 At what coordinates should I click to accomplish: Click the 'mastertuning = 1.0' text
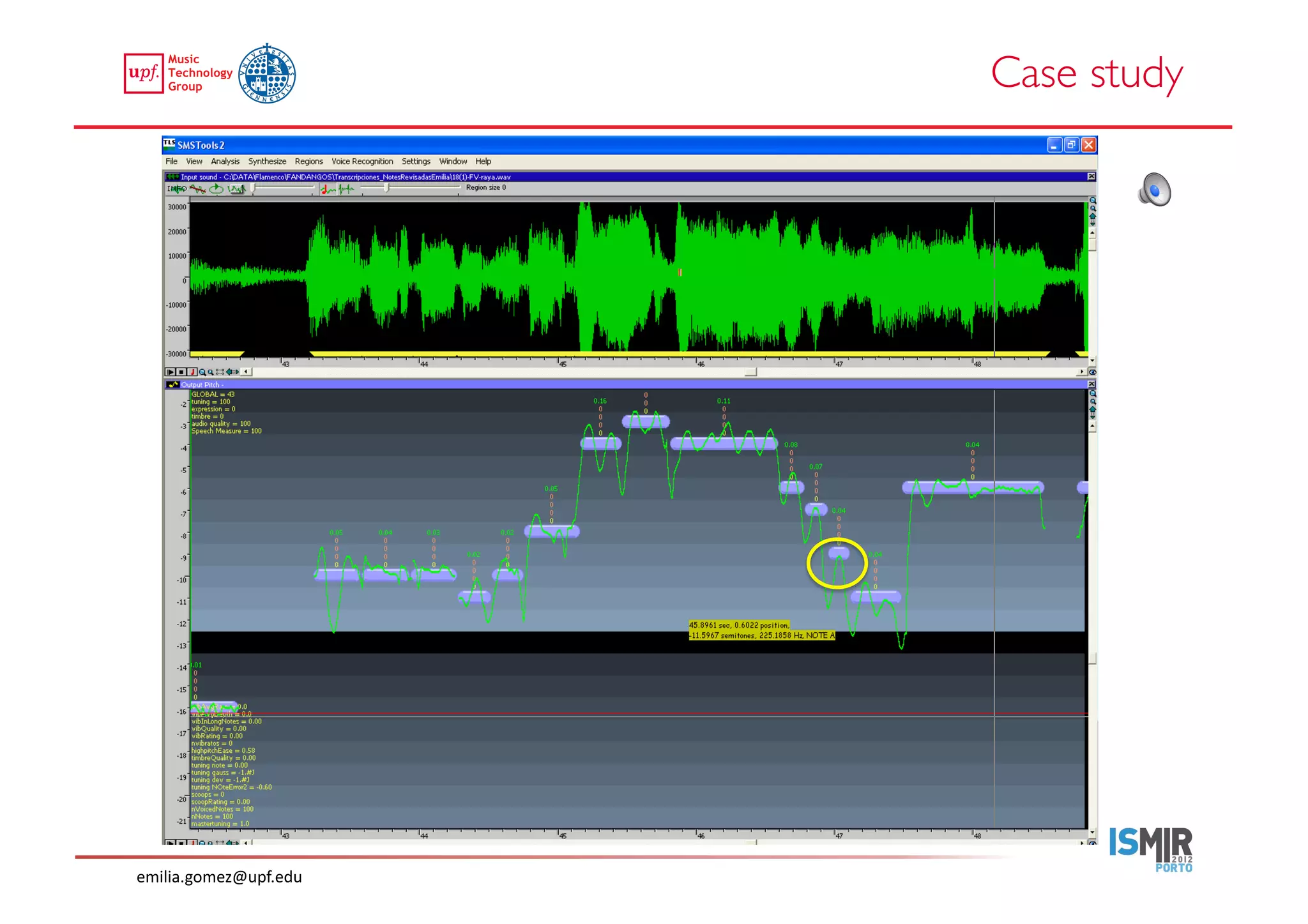[x=220, y=824]
